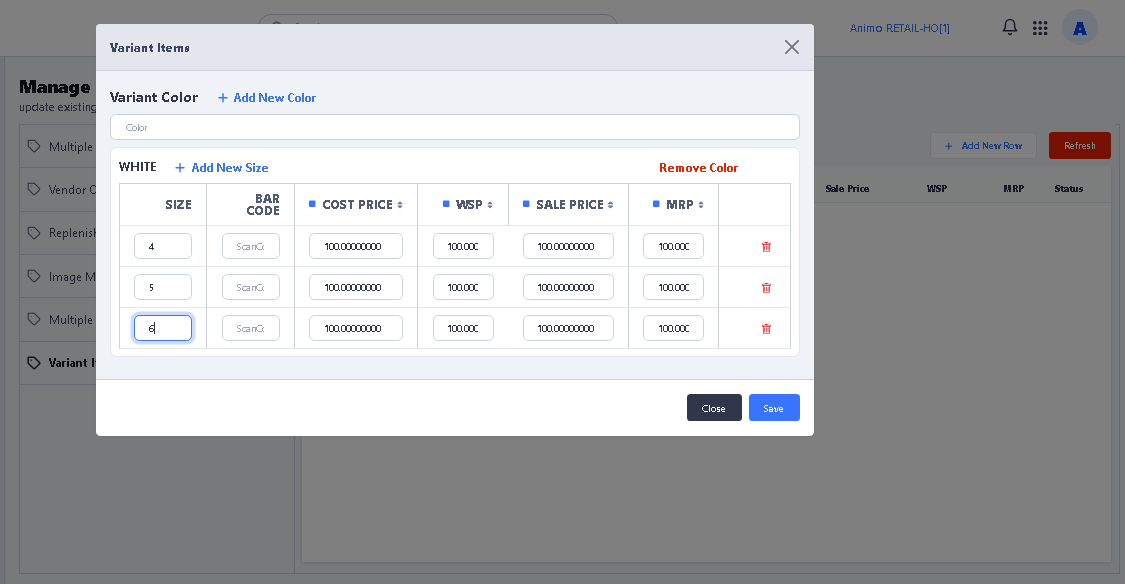Sort by Cost Price using header arrows
The width and height of the screenshot is (1125, 584).
(x=400, y=205)
